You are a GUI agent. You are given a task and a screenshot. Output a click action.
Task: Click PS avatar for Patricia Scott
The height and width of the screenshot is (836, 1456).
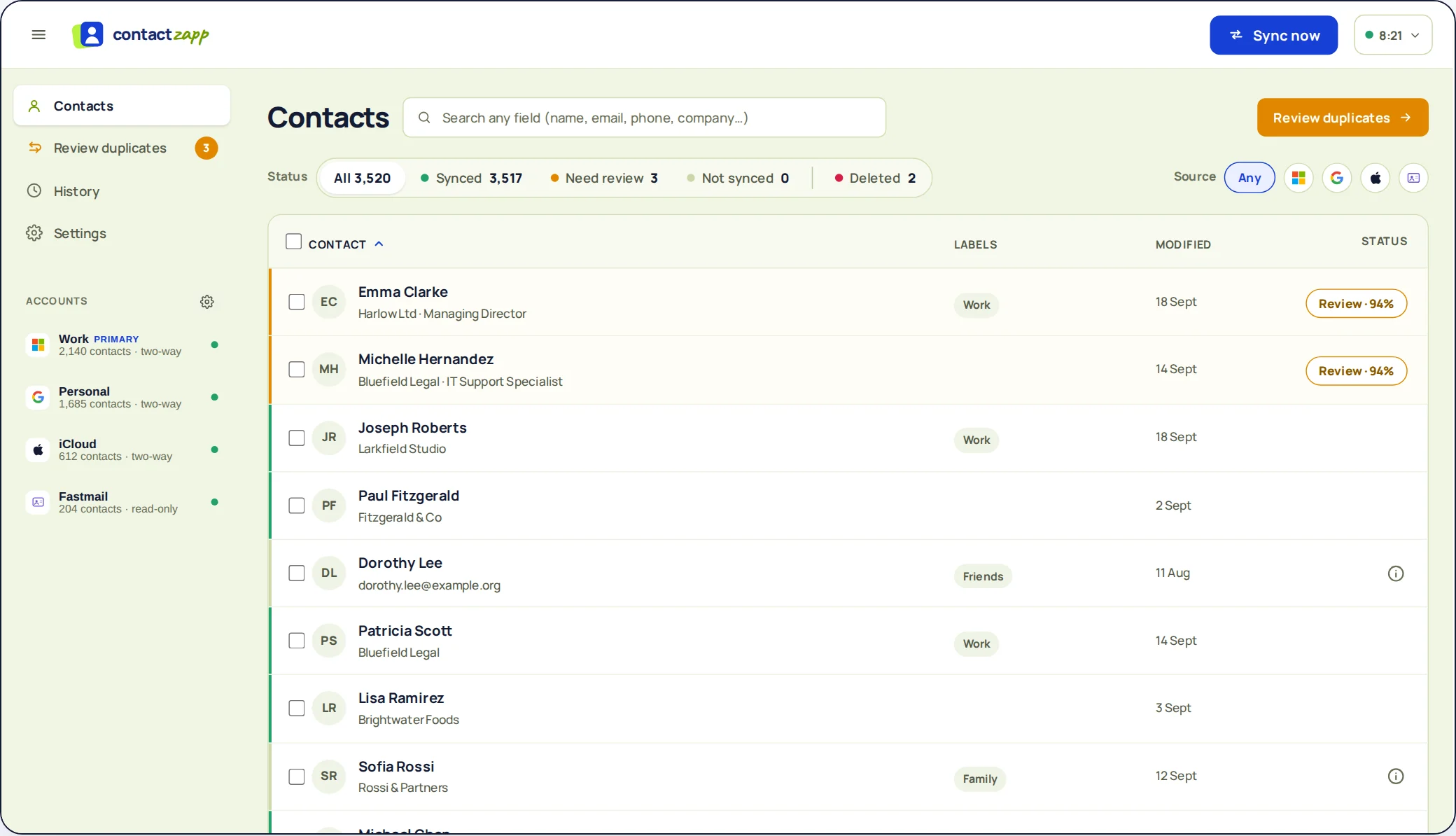329,641
